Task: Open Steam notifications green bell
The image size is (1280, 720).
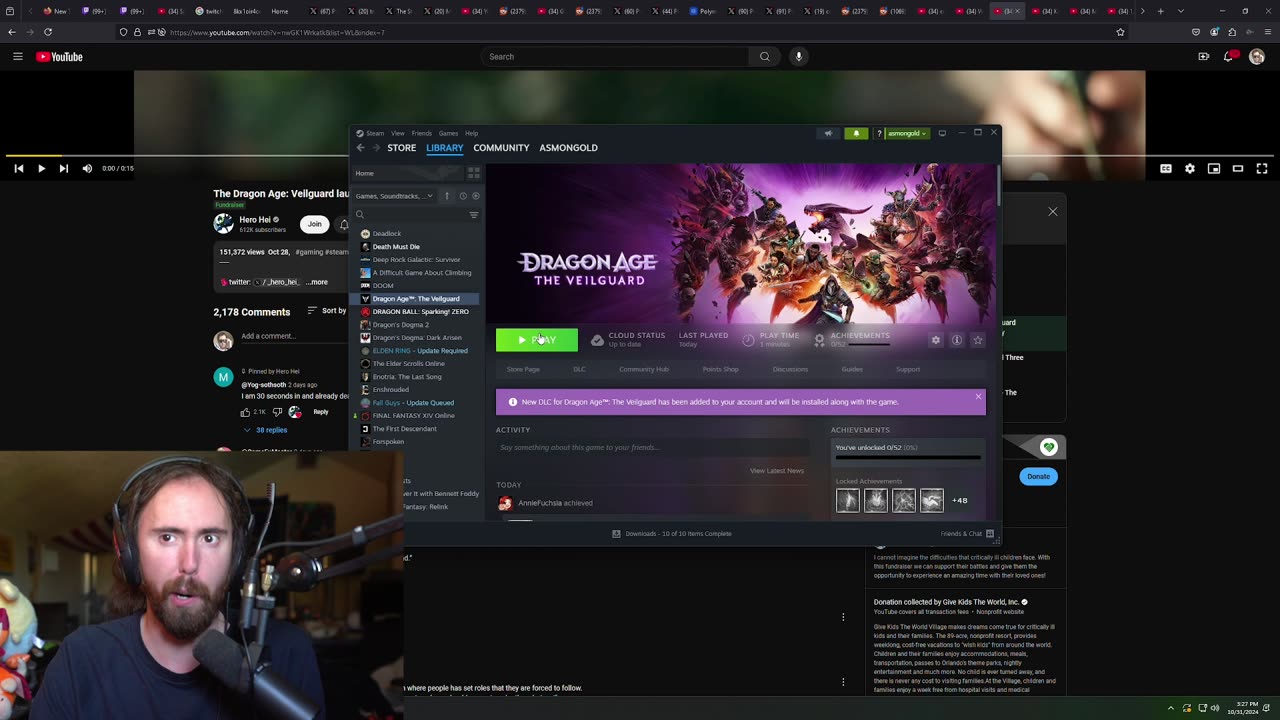Action: 856,133
